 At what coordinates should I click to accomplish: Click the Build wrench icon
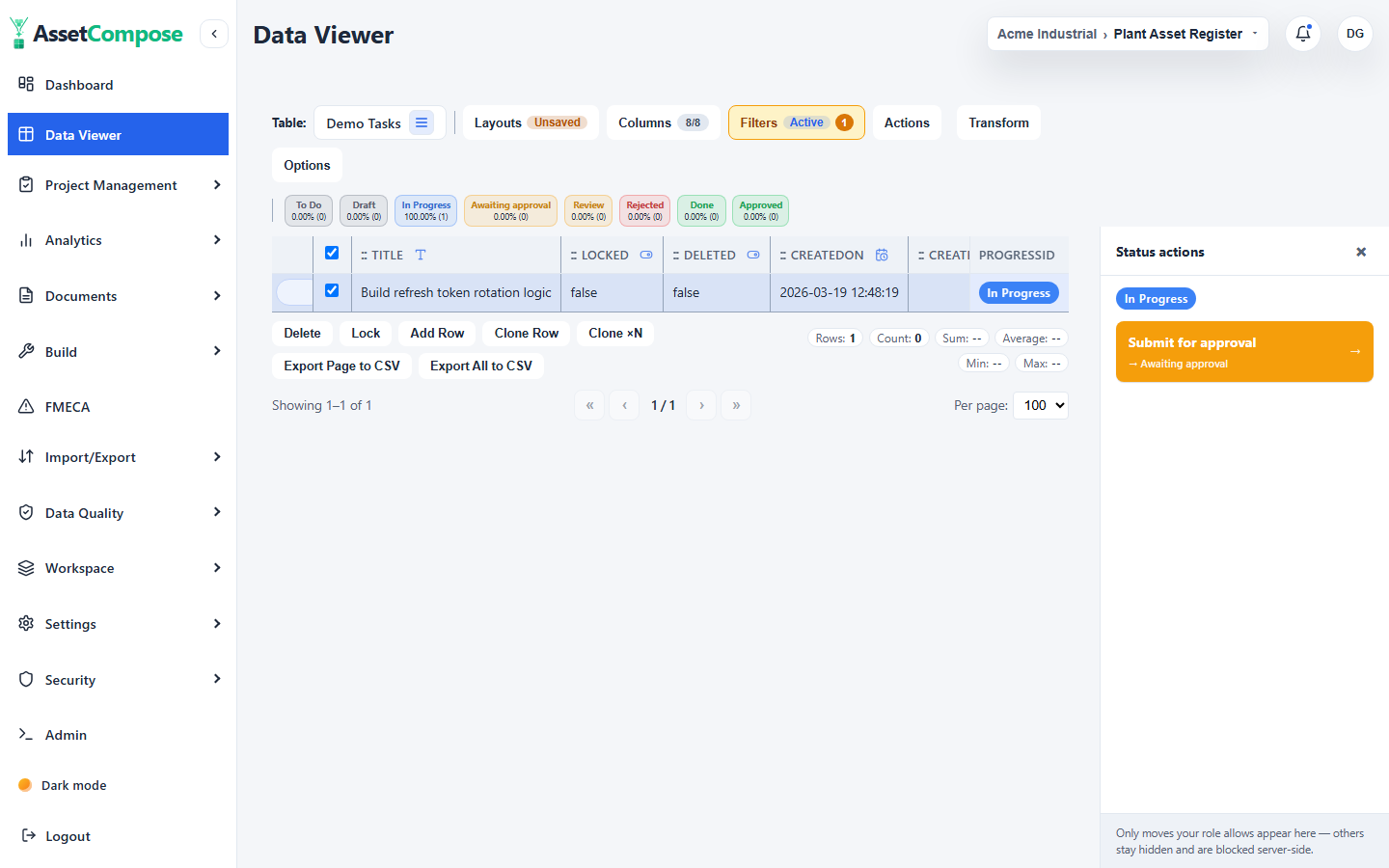point(26,351)
